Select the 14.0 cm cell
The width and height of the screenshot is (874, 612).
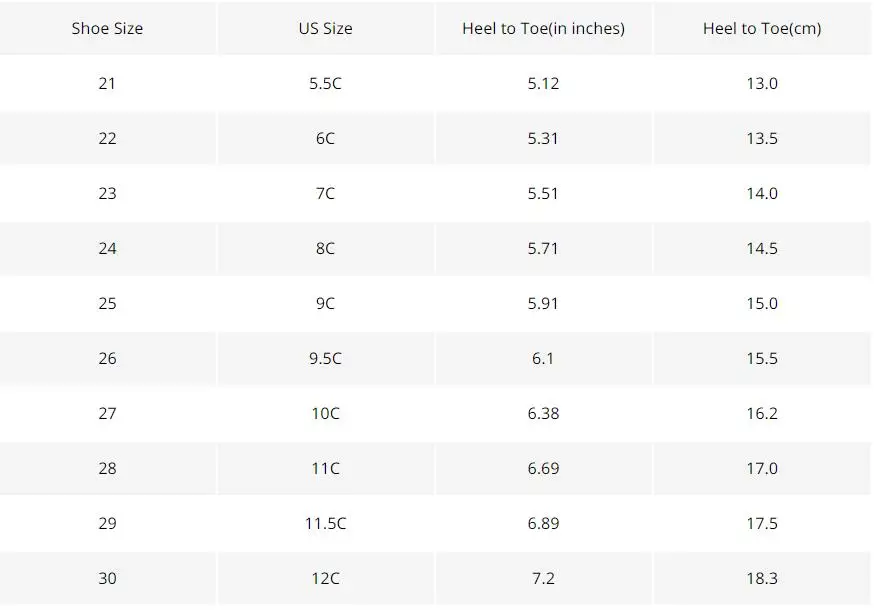762,193
